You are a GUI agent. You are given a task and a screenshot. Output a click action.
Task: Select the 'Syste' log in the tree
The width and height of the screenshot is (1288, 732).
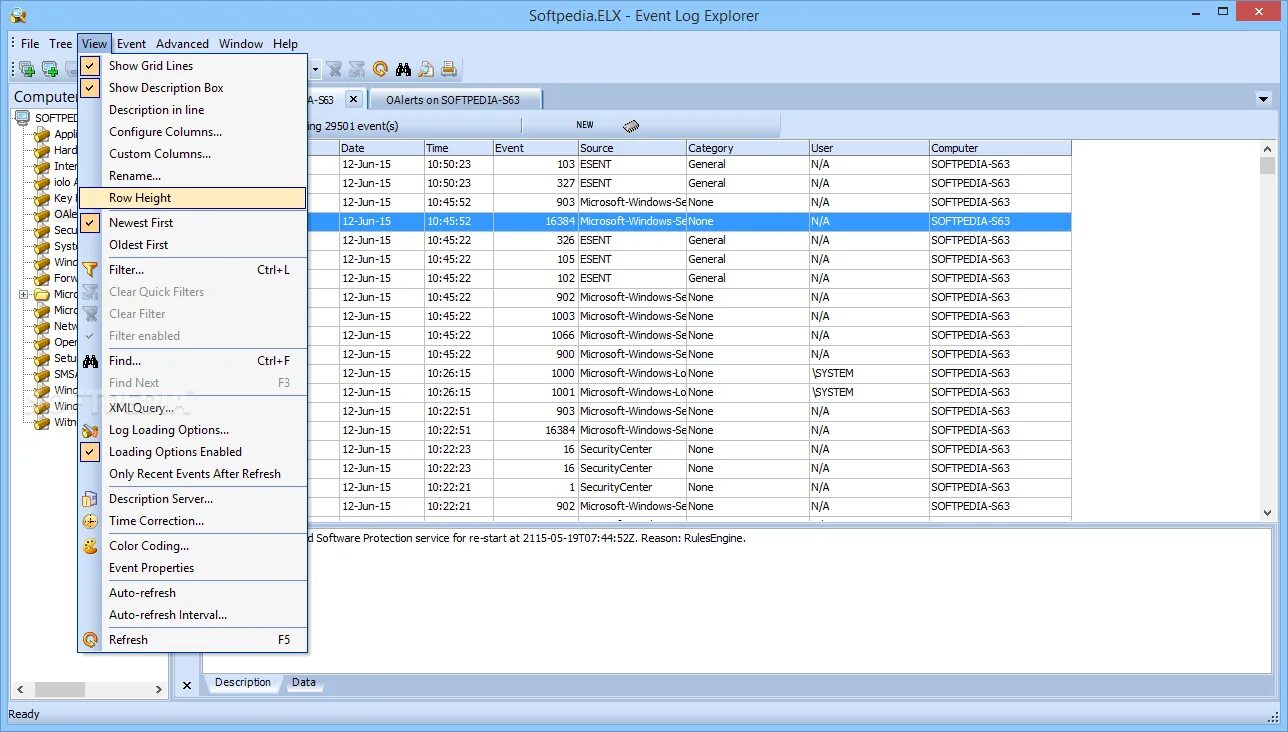(x=66, y=246)
